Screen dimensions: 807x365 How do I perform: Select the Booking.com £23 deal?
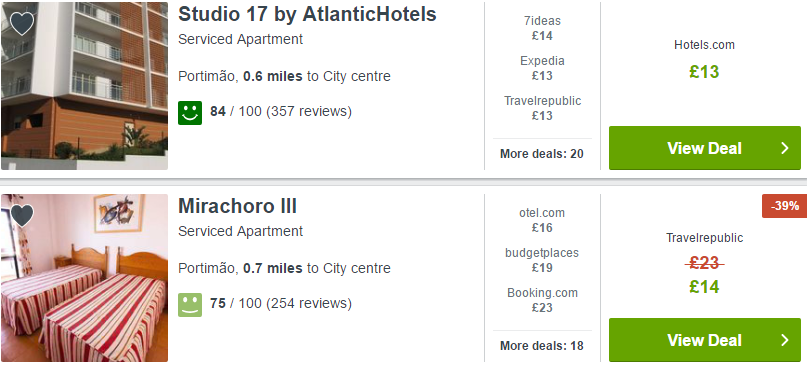[542, 300]
